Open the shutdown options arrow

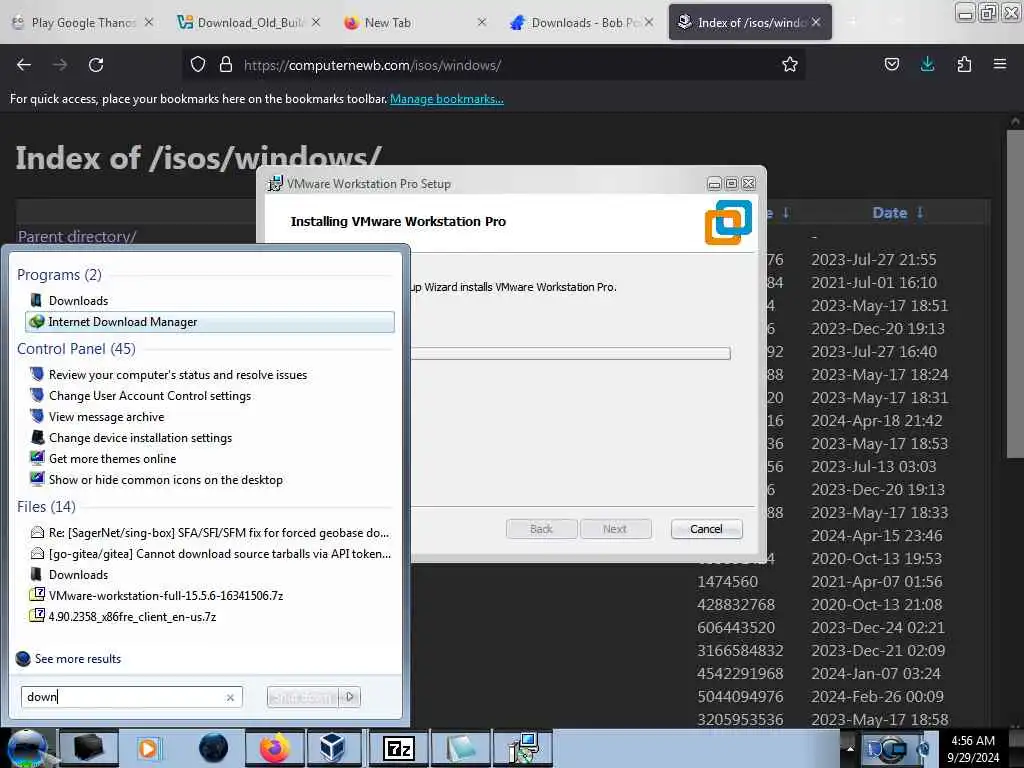coord(350,697)
